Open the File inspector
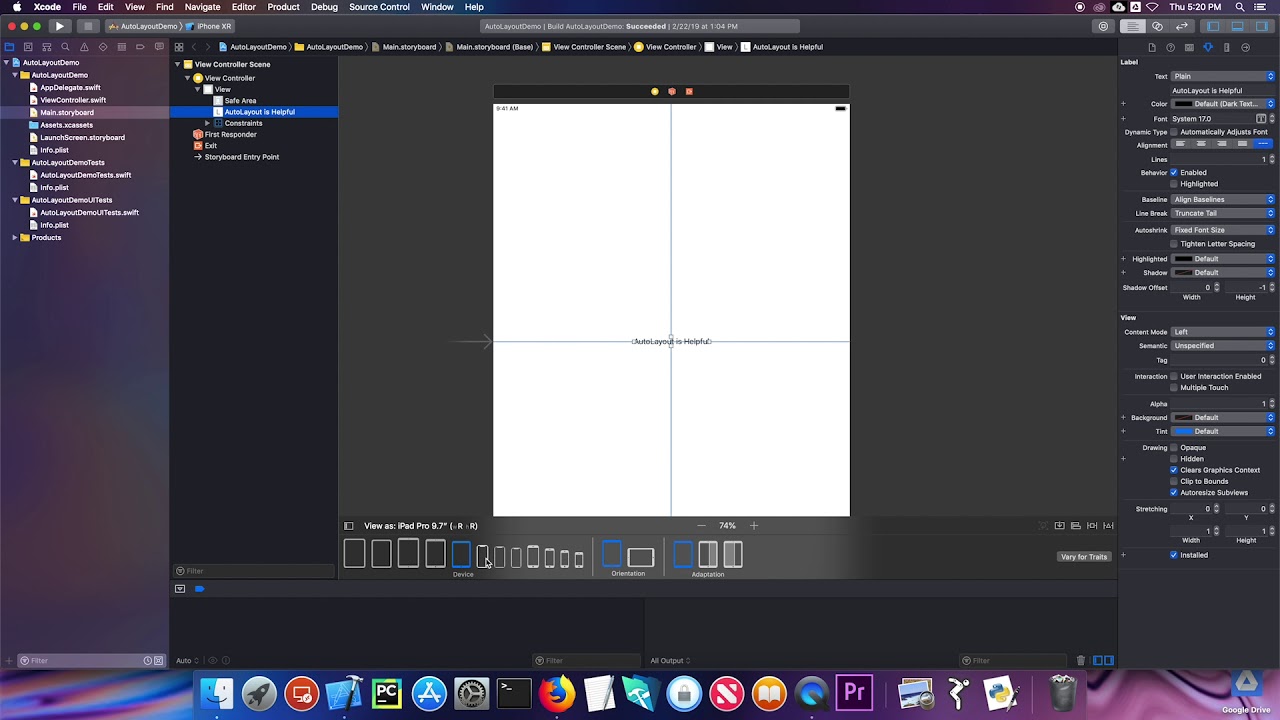The width and height of the screenshot is (1280, 720). [1152, 47]
